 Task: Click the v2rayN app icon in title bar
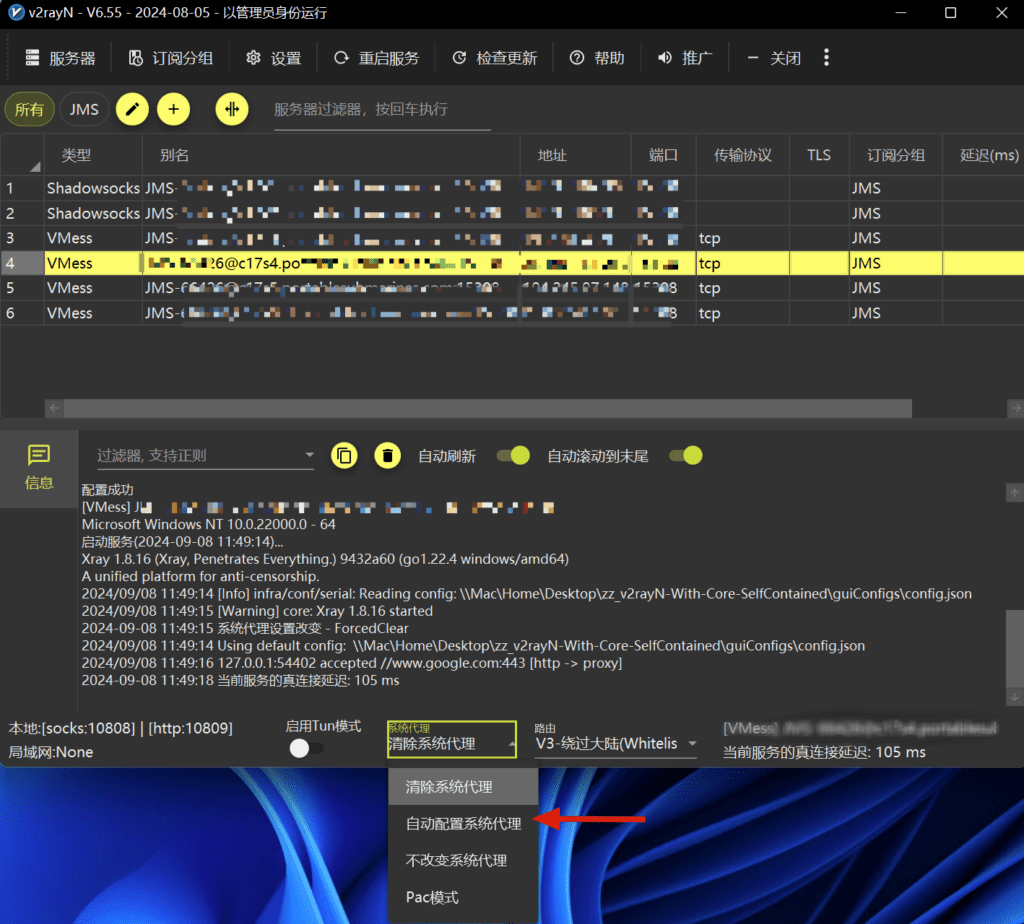[x=16, y=13]
